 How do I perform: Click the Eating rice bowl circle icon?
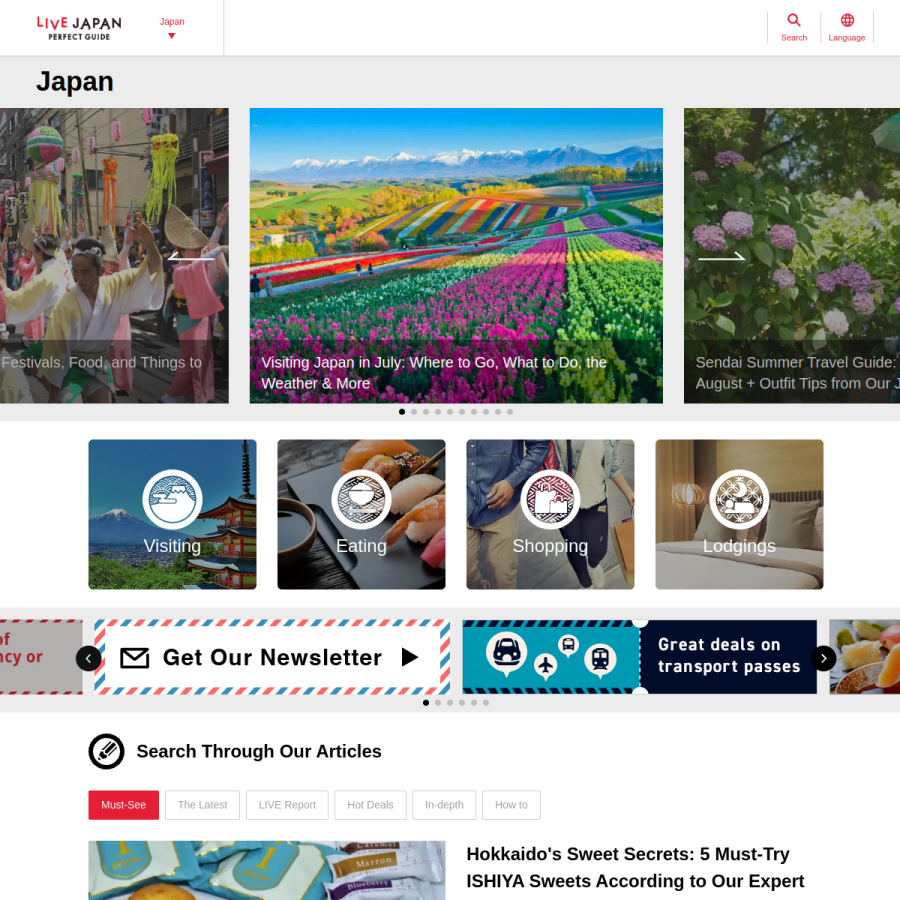pyautogui.click(x=361, y=499)
